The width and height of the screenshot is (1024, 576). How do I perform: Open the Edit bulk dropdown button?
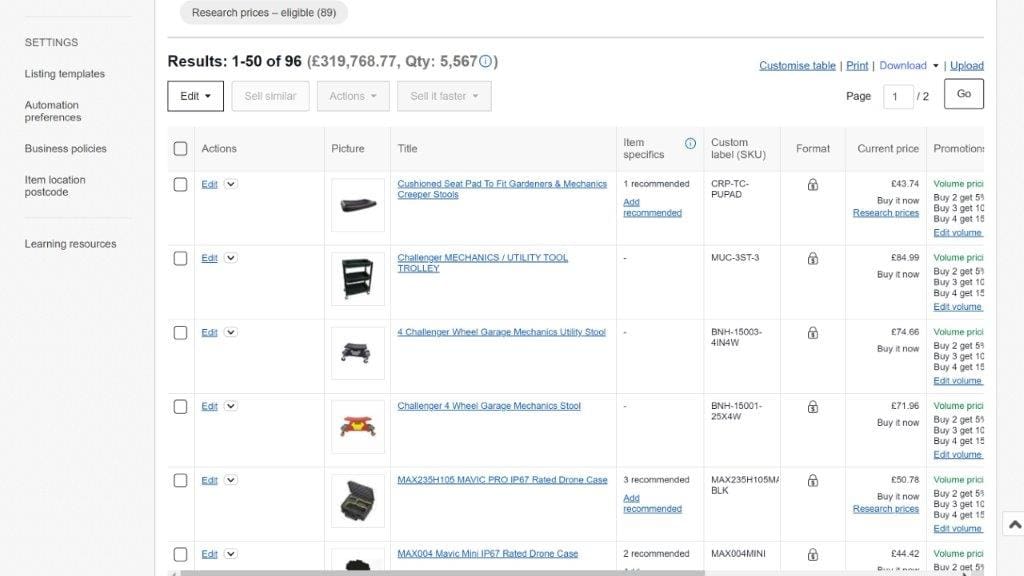(x=195, y=96)
